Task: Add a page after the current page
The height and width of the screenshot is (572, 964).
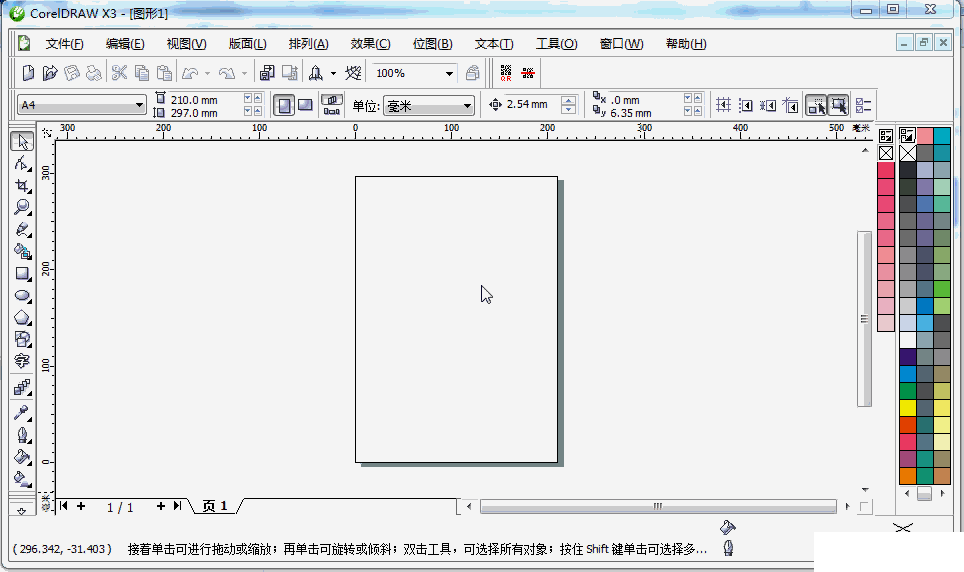Action: pyautogui.click(x=160, y=506)
